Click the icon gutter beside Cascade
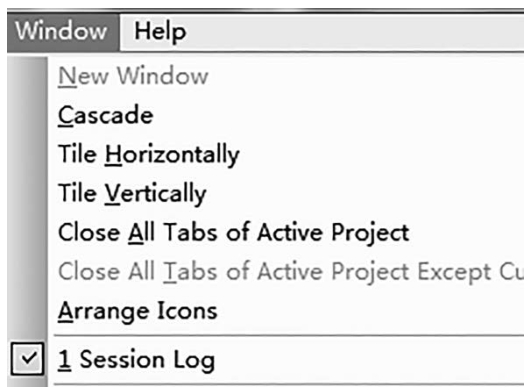The width and height of the screenshot is (528, 390). click(x=27, y=115)
